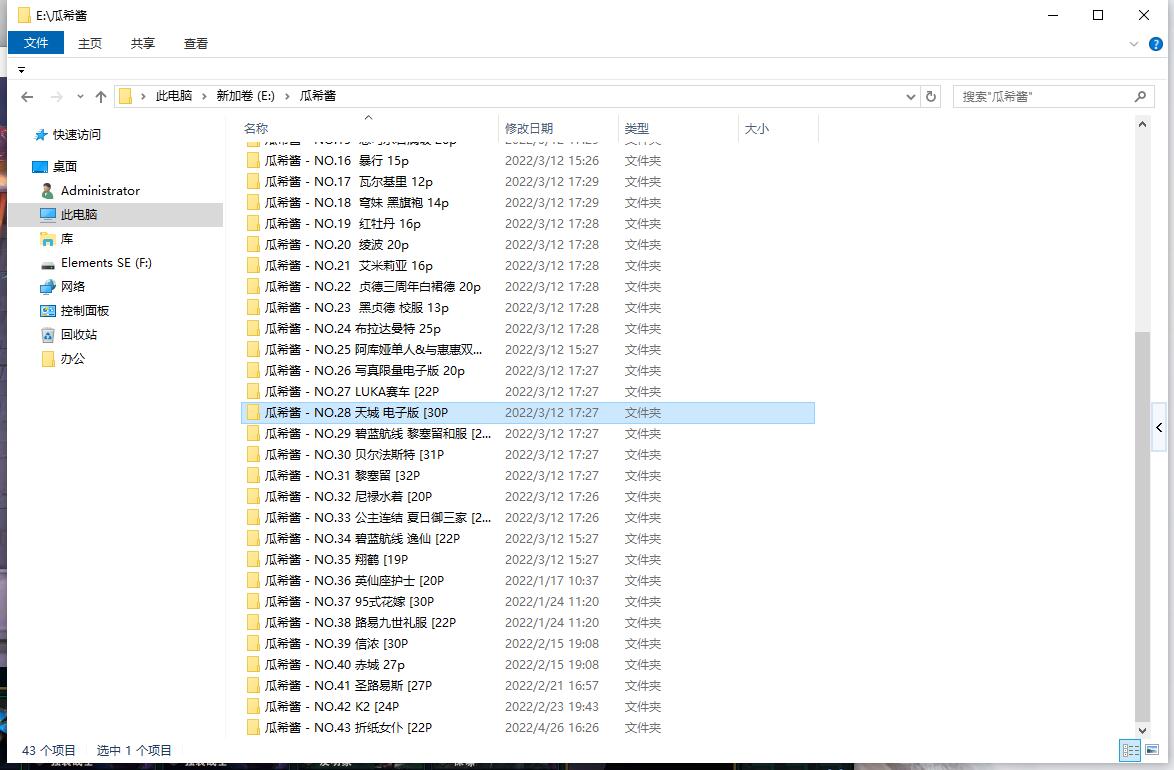Open recent locations dropdown arrow

(79, 97)
